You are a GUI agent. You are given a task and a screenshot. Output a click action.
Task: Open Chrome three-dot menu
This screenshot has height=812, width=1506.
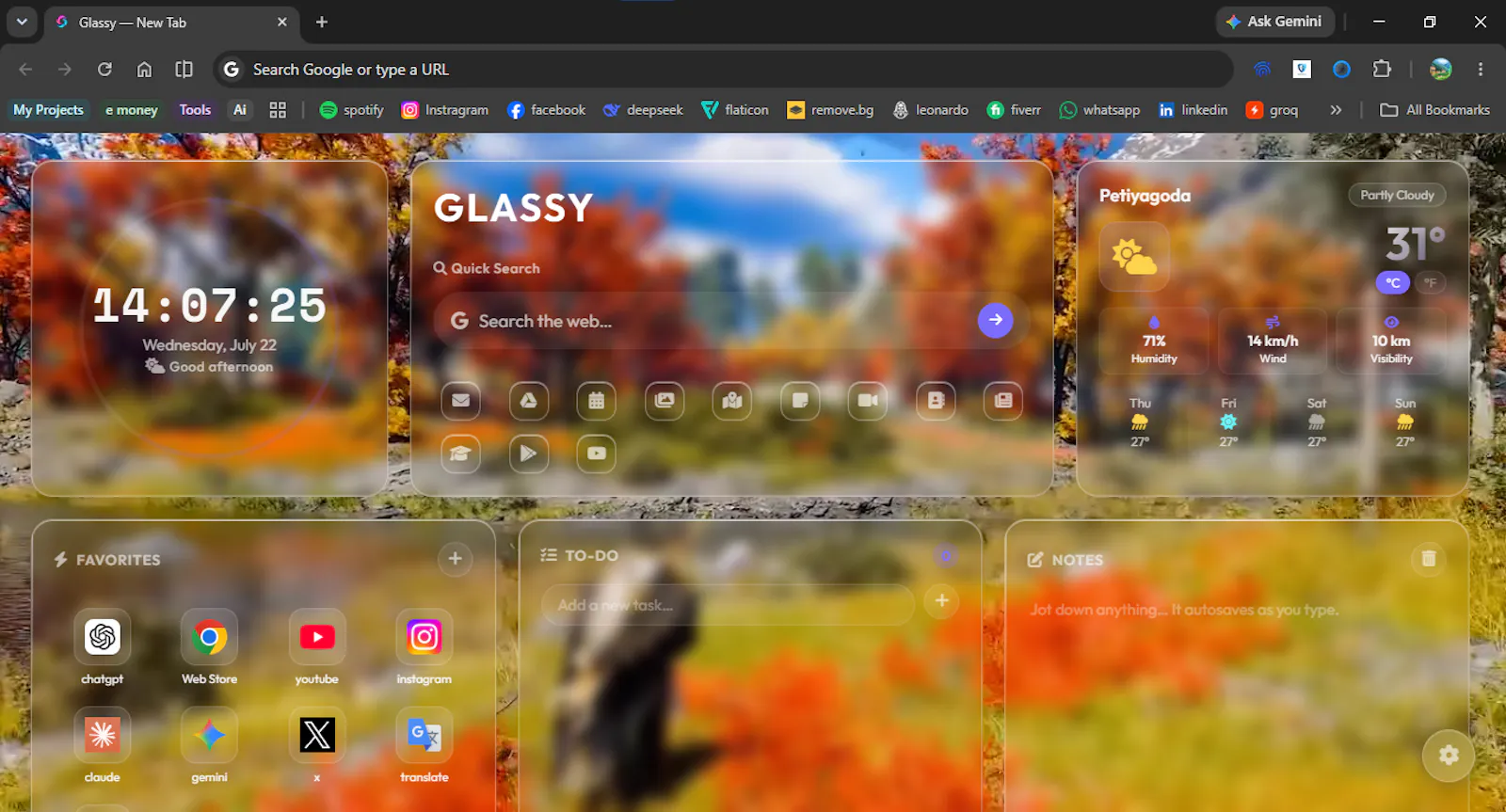(1481, 69)
